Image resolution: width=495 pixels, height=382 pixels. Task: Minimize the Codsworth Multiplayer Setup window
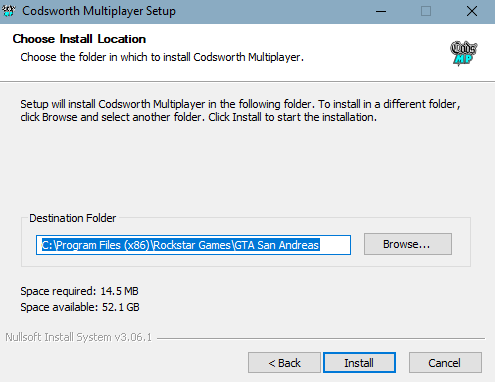381,11
